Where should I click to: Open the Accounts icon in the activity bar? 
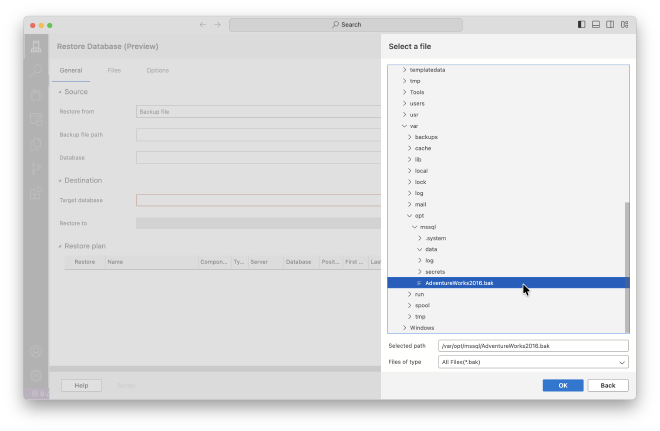pos(36,351)
